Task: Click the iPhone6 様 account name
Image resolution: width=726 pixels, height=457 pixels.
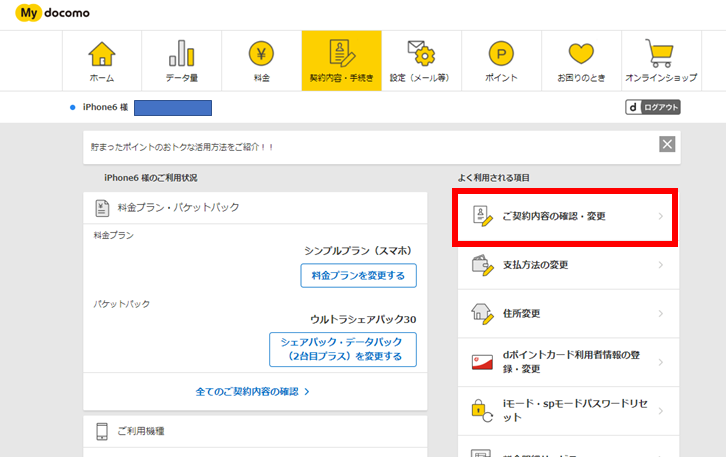Action: pos(105,107)
